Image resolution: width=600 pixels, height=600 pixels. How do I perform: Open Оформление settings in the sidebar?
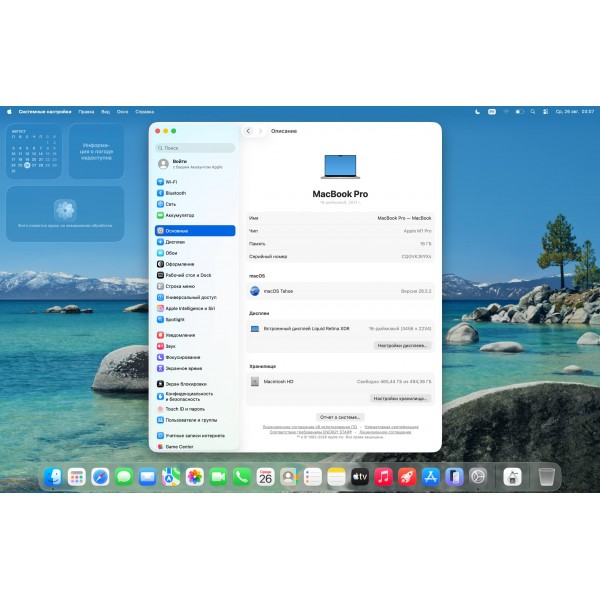pos(195,264)
